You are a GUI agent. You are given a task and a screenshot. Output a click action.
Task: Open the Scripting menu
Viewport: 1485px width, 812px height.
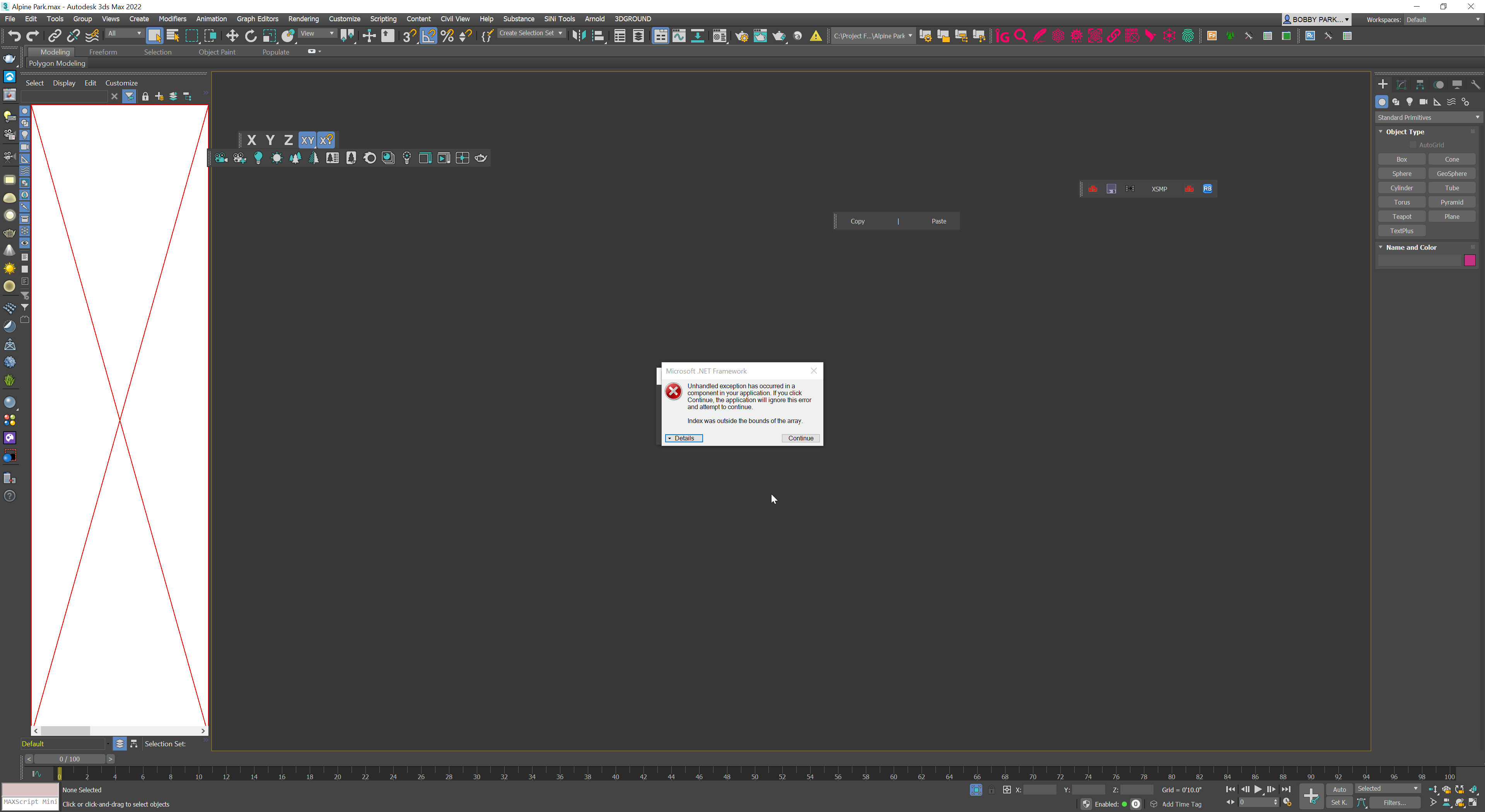tap(383, 19)
